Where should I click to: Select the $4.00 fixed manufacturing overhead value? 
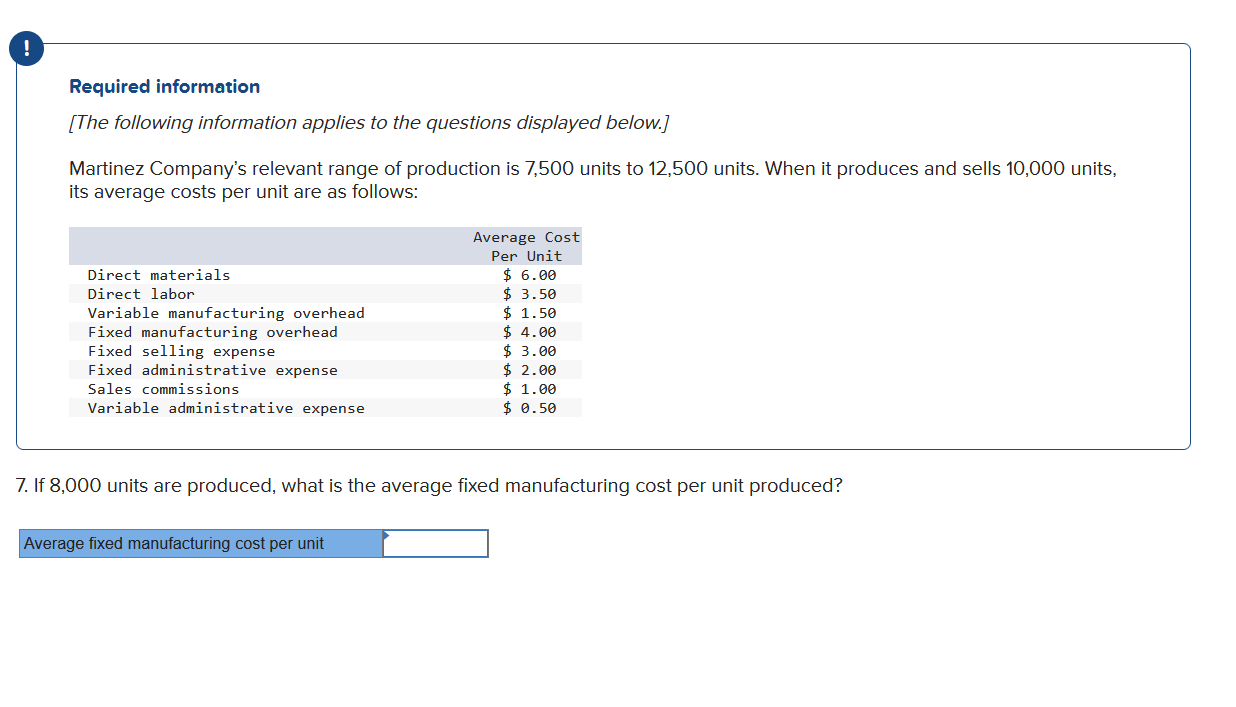tap(529, 332)
